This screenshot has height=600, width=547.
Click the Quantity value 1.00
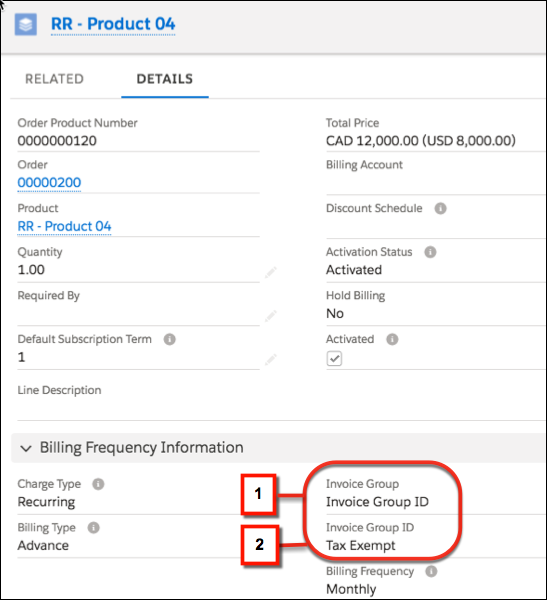tap(31, 270)
